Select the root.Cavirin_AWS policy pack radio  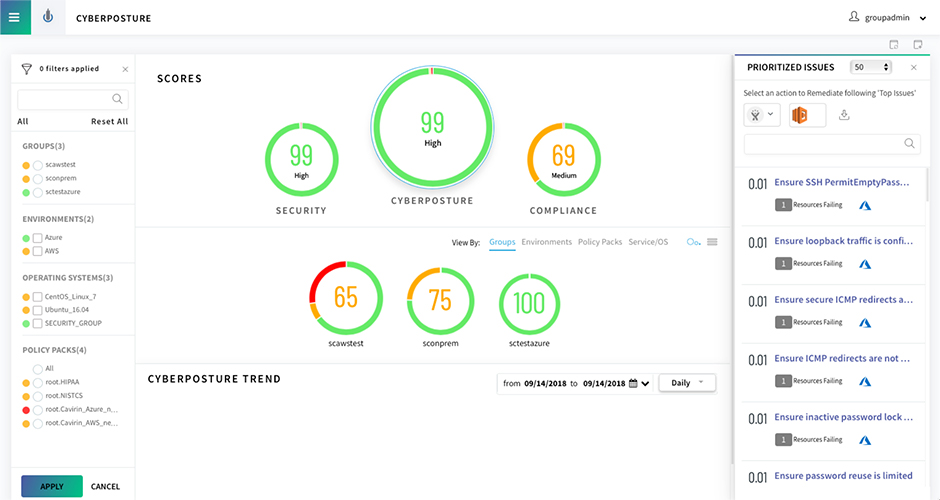38,424
